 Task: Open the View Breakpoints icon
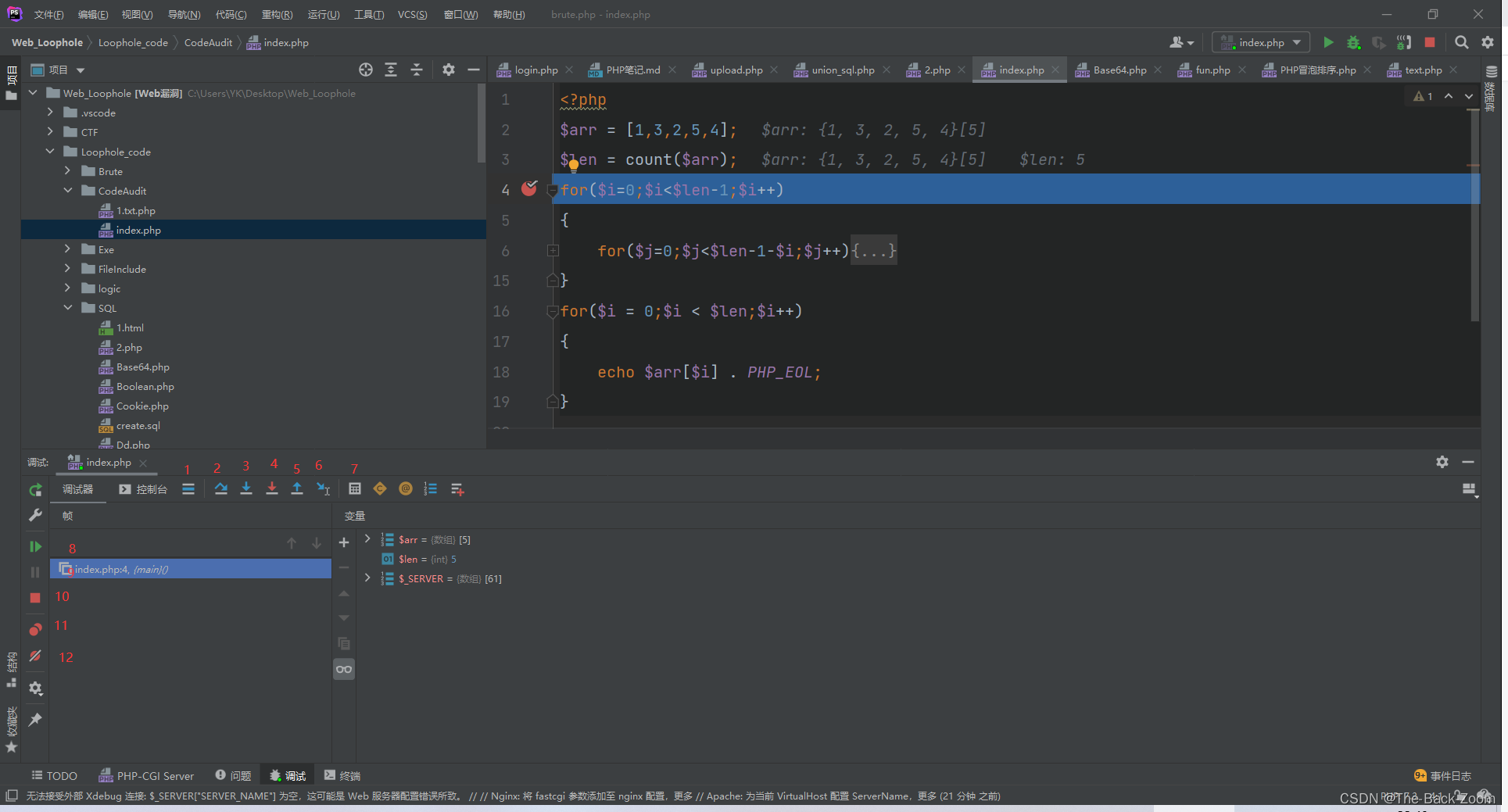35,629
